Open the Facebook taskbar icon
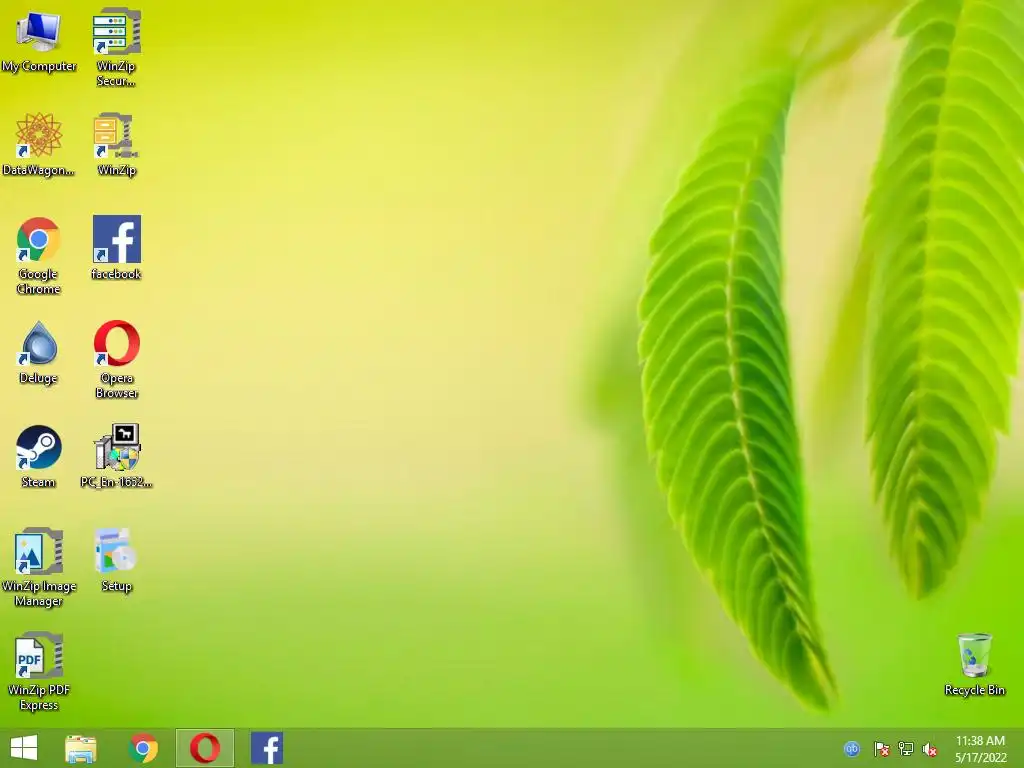The height and width of the screenshot is (768, 1024). (267, 748)
